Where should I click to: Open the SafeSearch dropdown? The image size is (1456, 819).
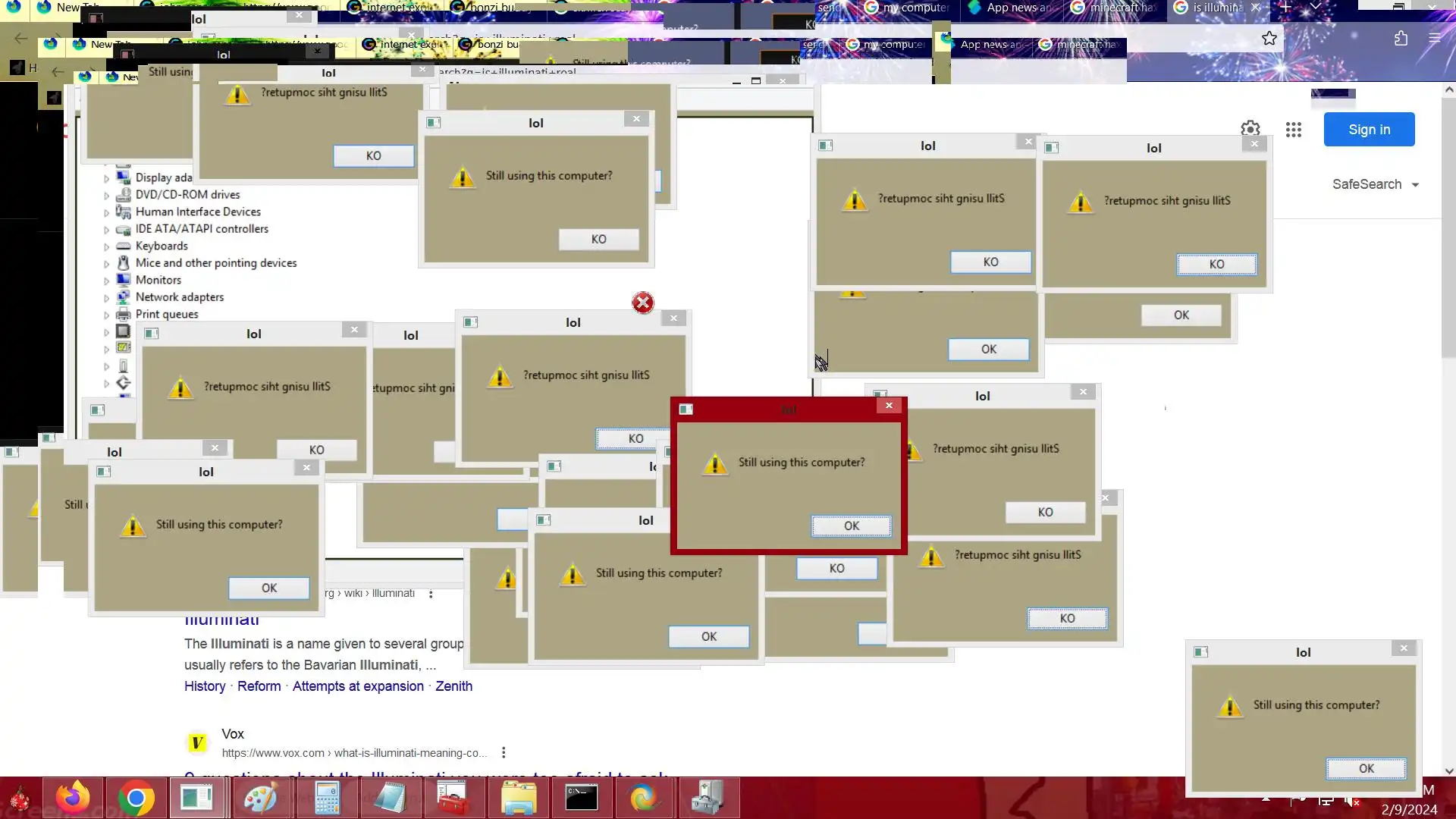tap(1375, 184)
